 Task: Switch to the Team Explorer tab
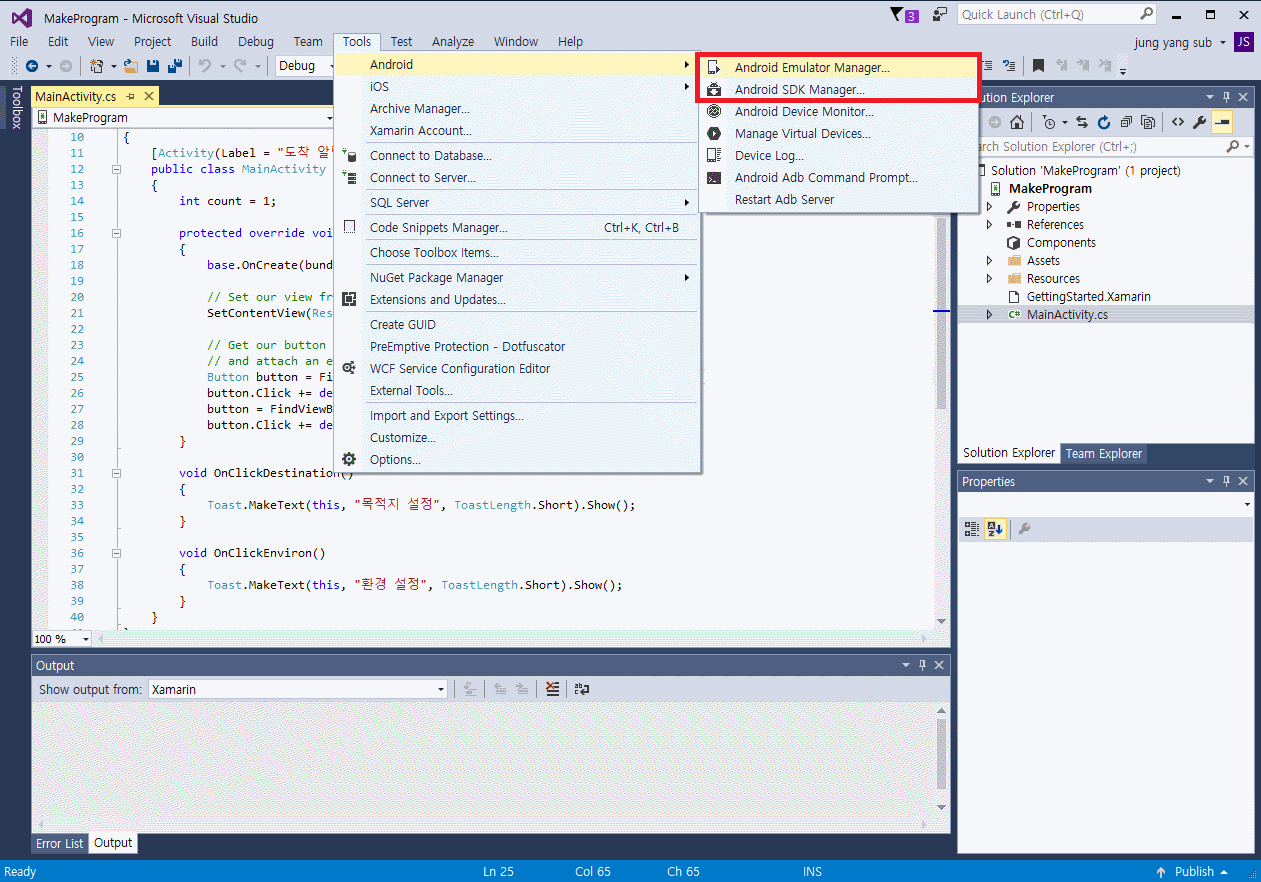click(1103, 454)
